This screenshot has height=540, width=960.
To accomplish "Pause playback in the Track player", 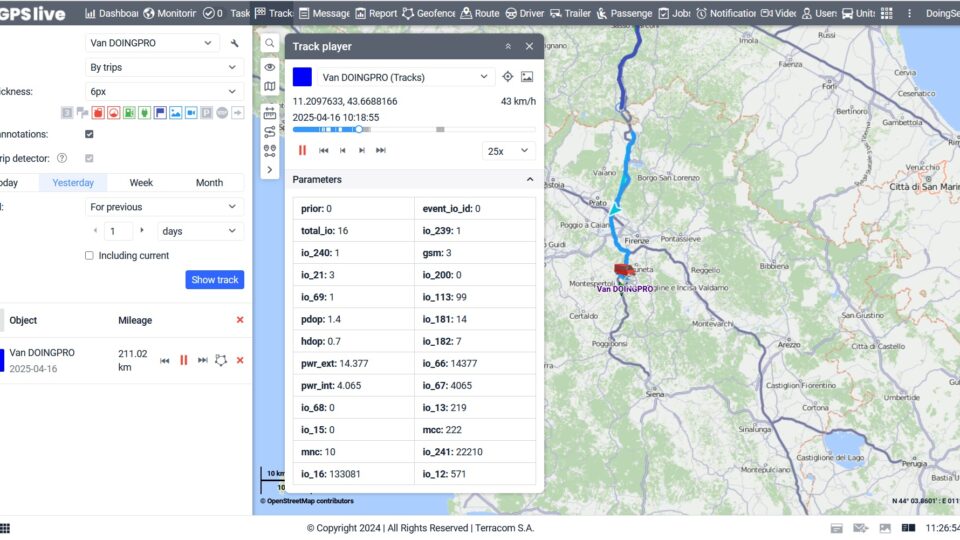I will click(302, 150).
